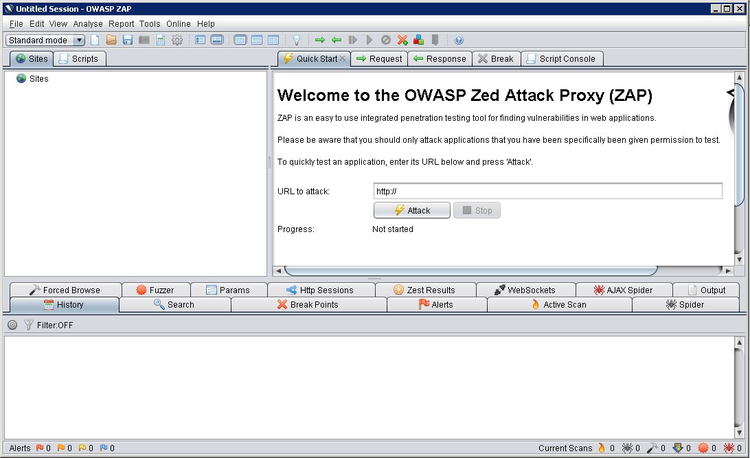This screenshot has height=458, width=750.
Task: Open the Tools menu
Action: (x=150, y=24)
